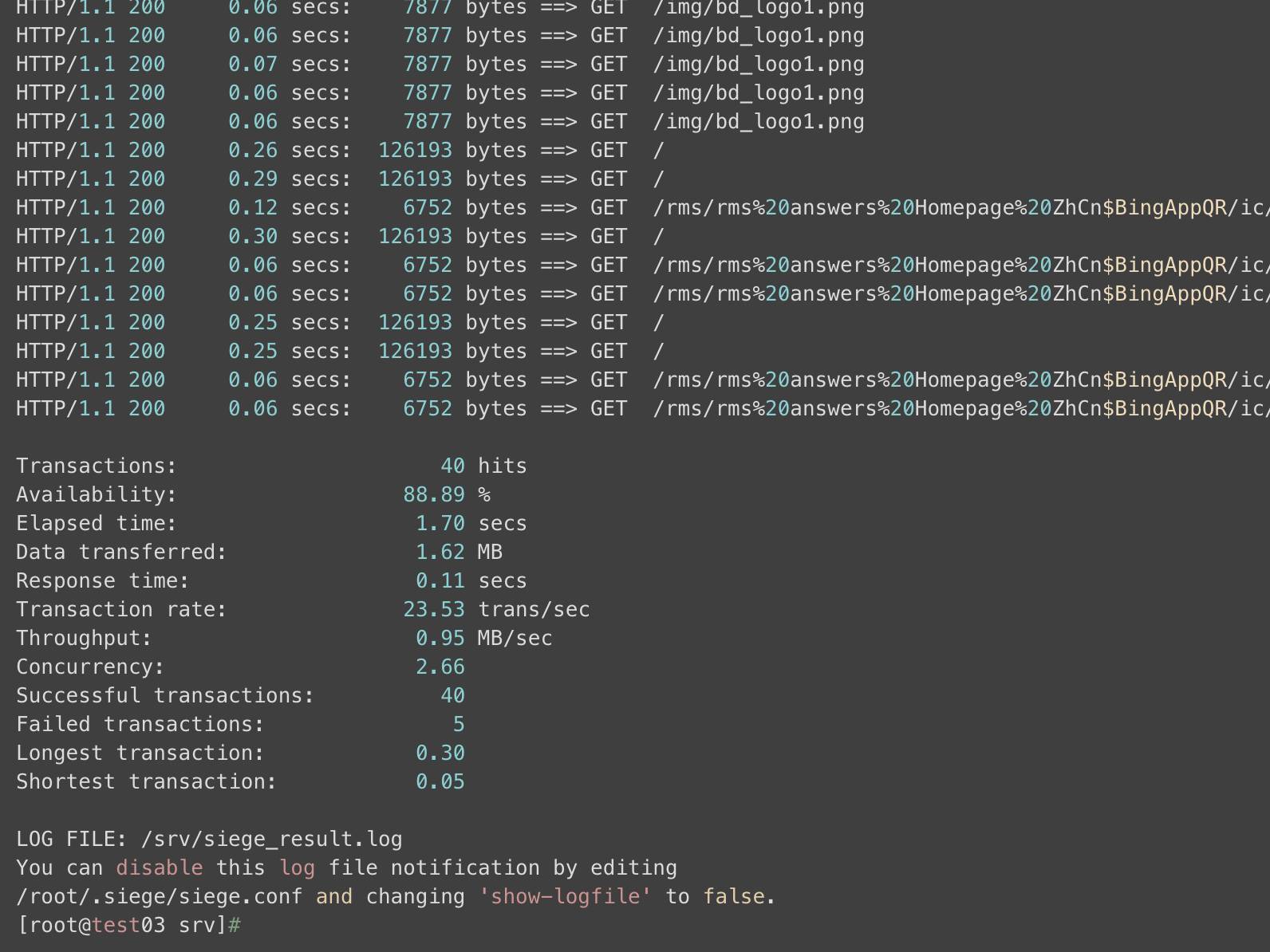
Task: Select the Failed transactions value 5
Action: click(459, 724)
